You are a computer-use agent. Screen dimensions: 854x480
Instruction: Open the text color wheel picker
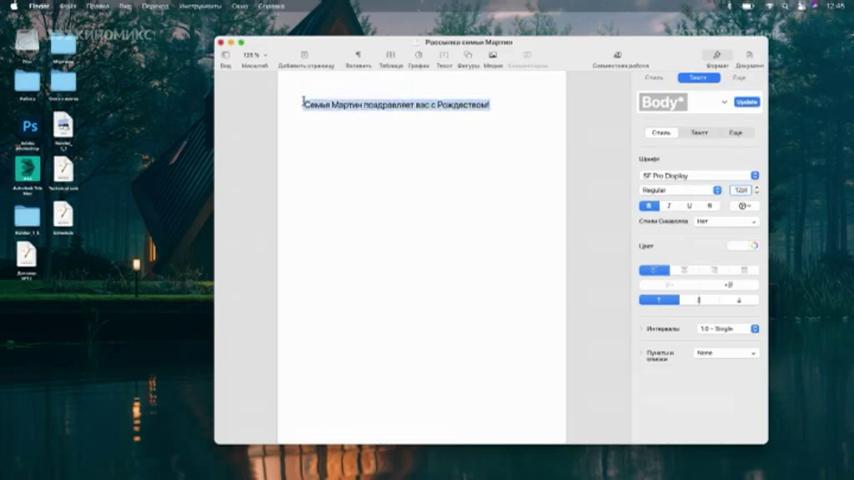[x=754, y=246]
